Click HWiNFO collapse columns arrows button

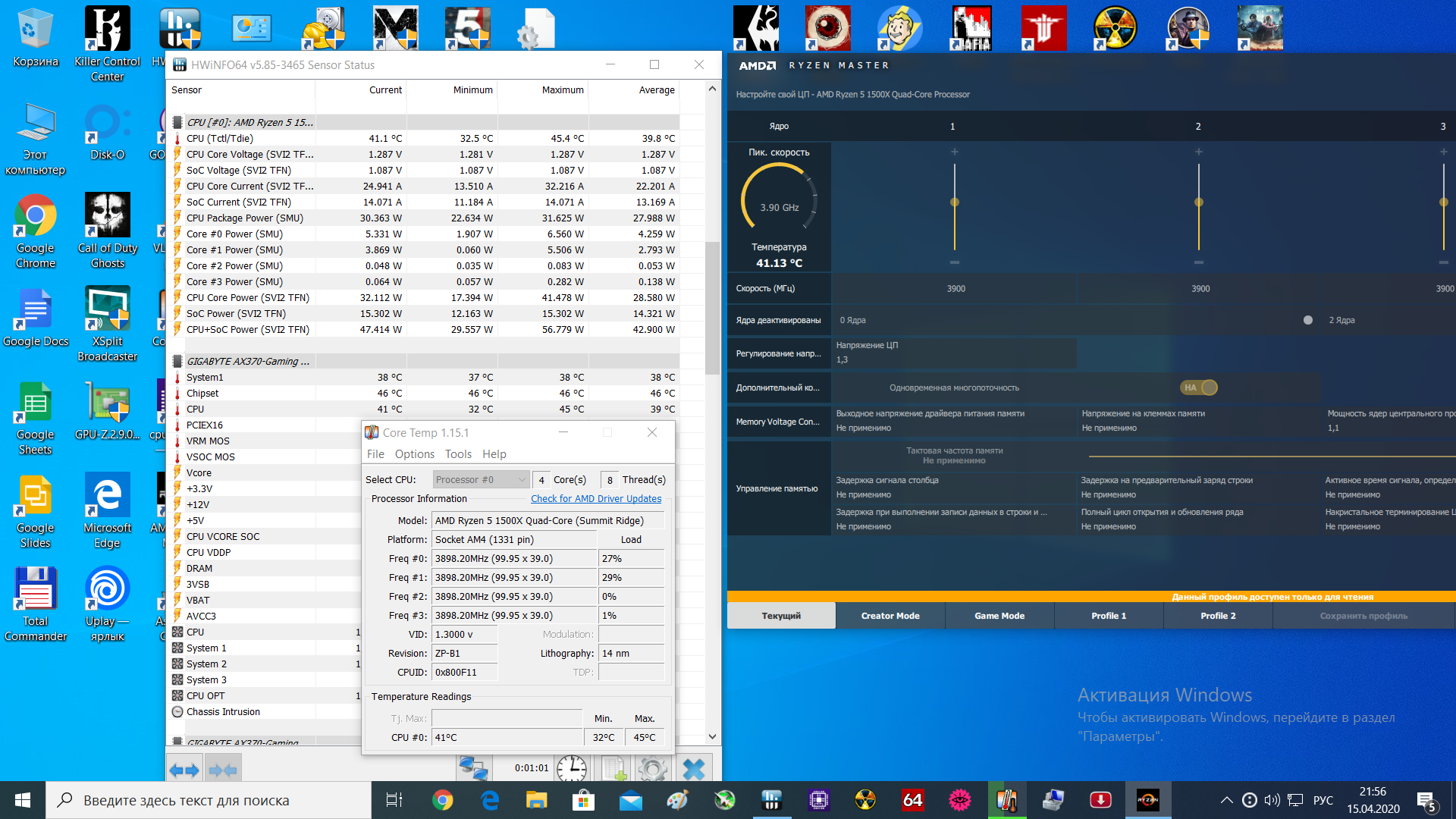click(x=223, y=770)
